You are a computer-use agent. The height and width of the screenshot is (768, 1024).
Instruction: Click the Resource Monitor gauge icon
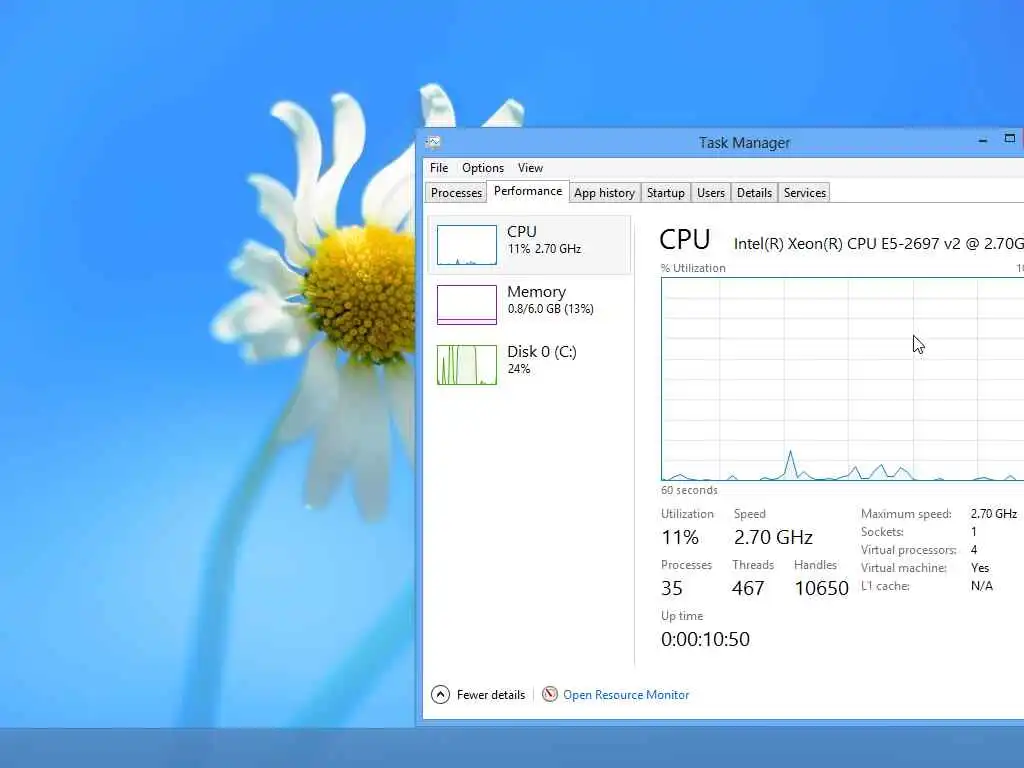point(550,694)
